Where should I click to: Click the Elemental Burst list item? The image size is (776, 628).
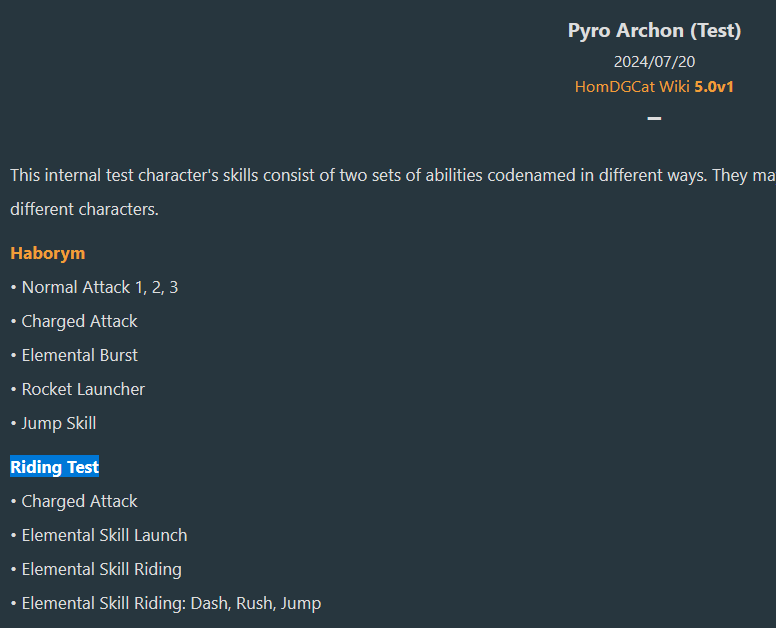click(x=80, y=355)
